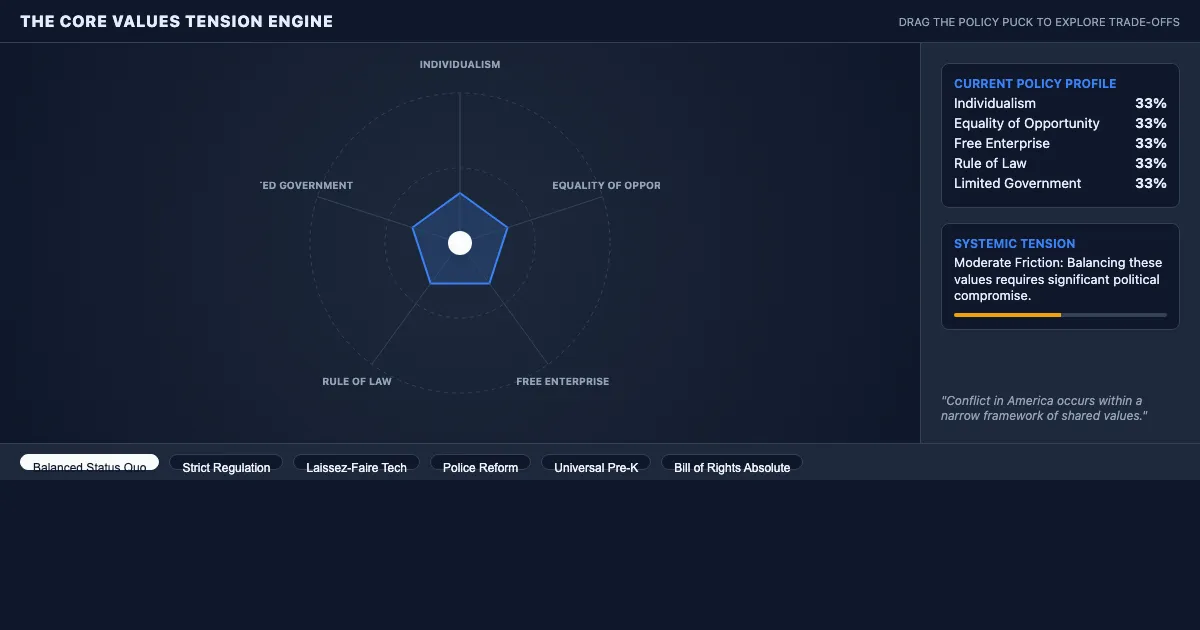Click the Free Enterprise profile row
This screenshot has width=1200, height=630.
tap(1060, 143)
